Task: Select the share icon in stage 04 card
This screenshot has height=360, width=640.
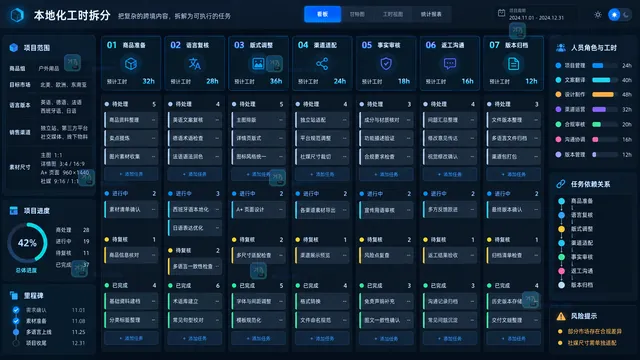Action: [322, 64]
